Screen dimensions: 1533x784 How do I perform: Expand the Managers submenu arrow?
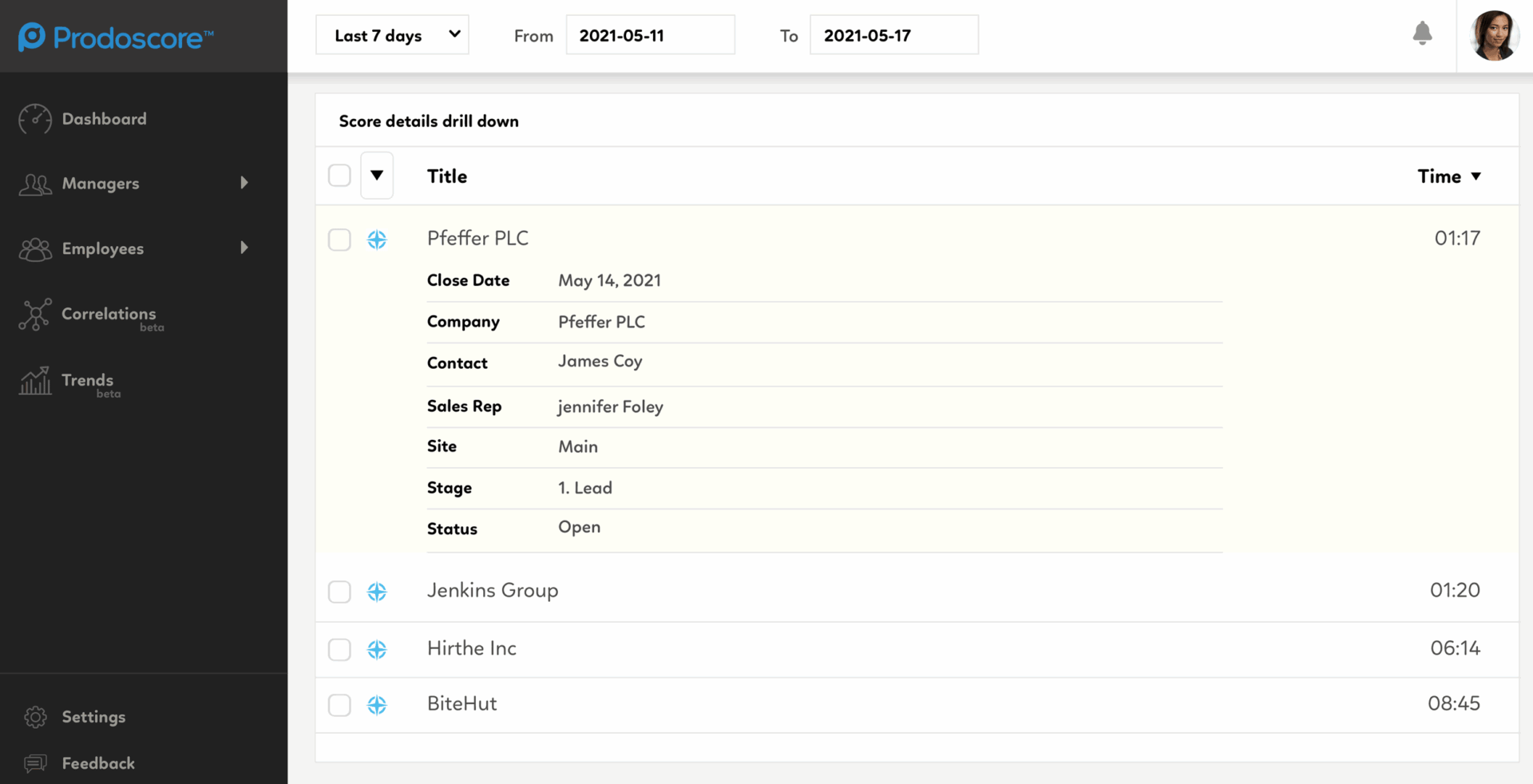coord(244,183)
